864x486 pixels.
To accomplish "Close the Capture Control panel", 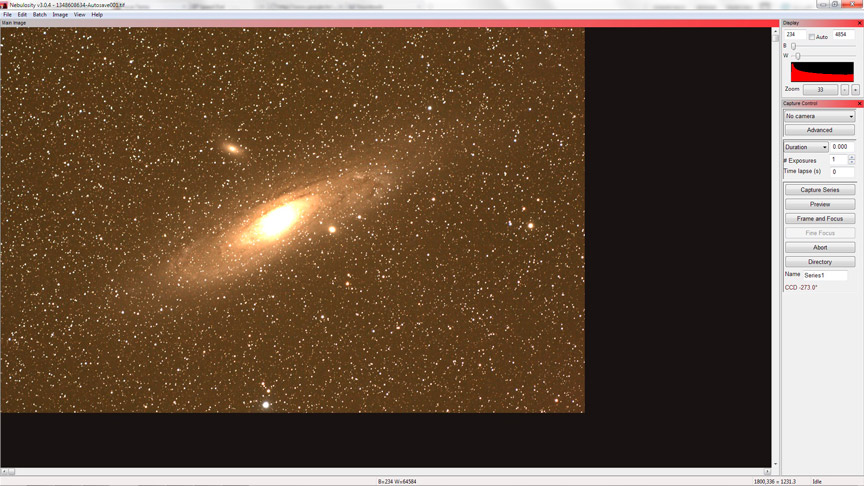I will coord(859,103).
